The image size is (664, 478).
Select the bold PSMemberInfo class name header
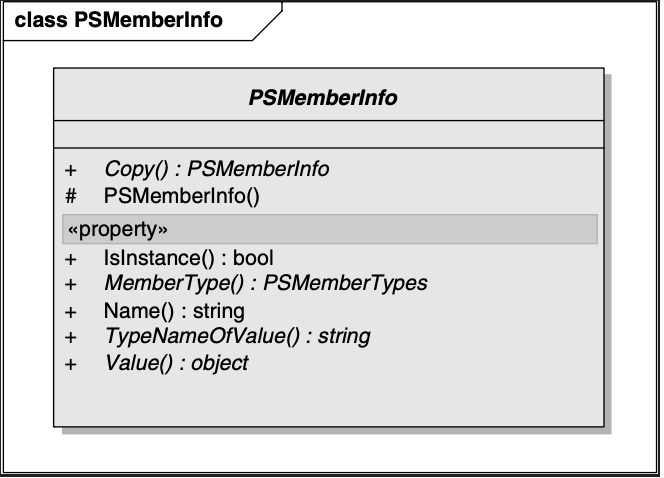pos(322,98)
